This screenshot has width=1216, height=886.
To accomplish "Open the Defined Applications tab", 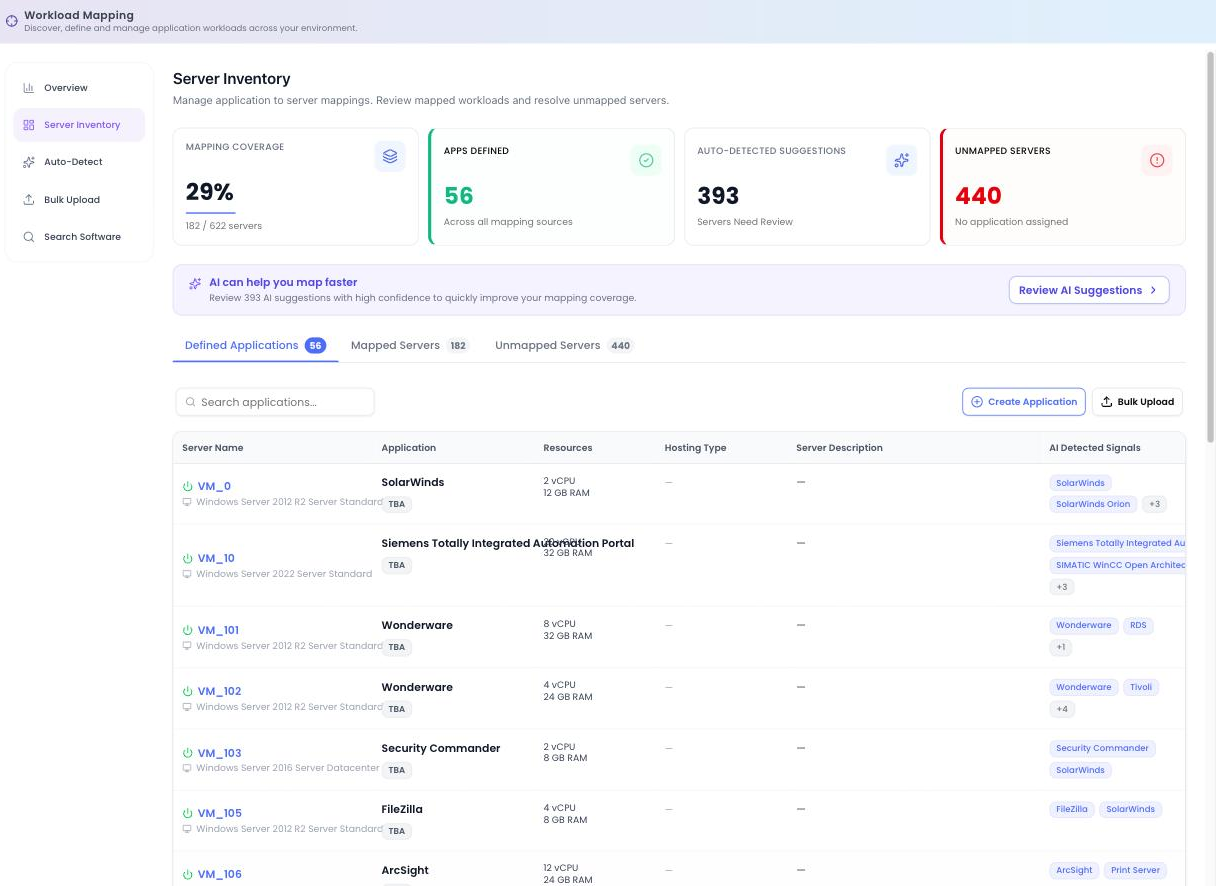I will click(255, 345).
